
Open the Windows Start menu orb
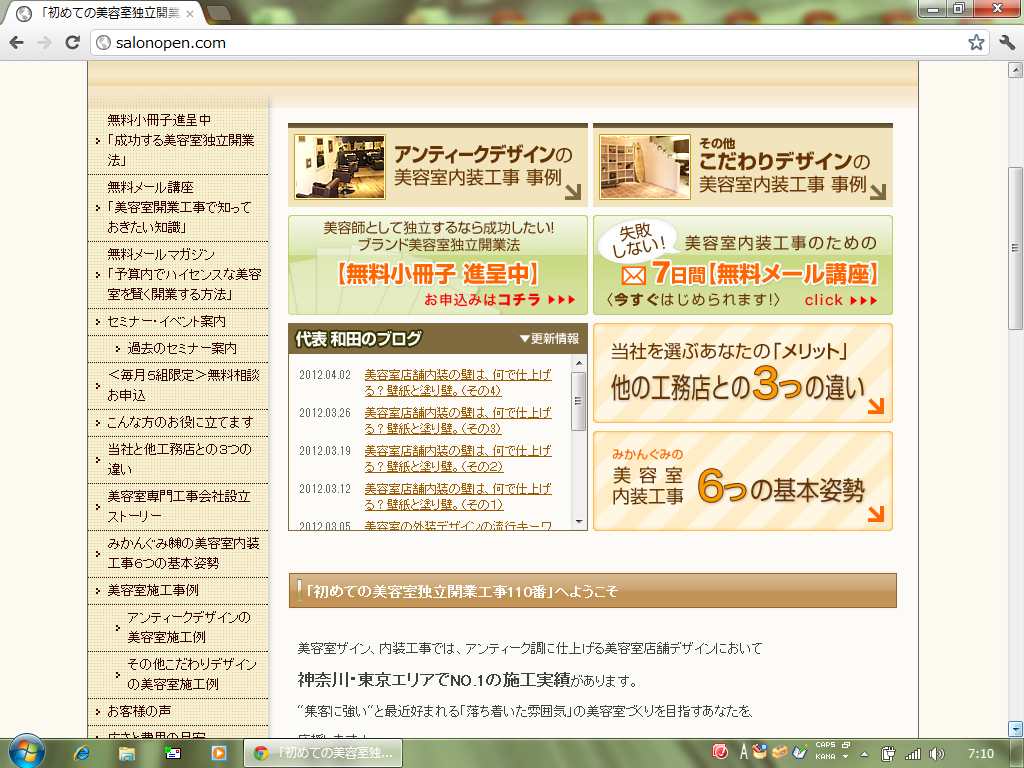[25, 752]
